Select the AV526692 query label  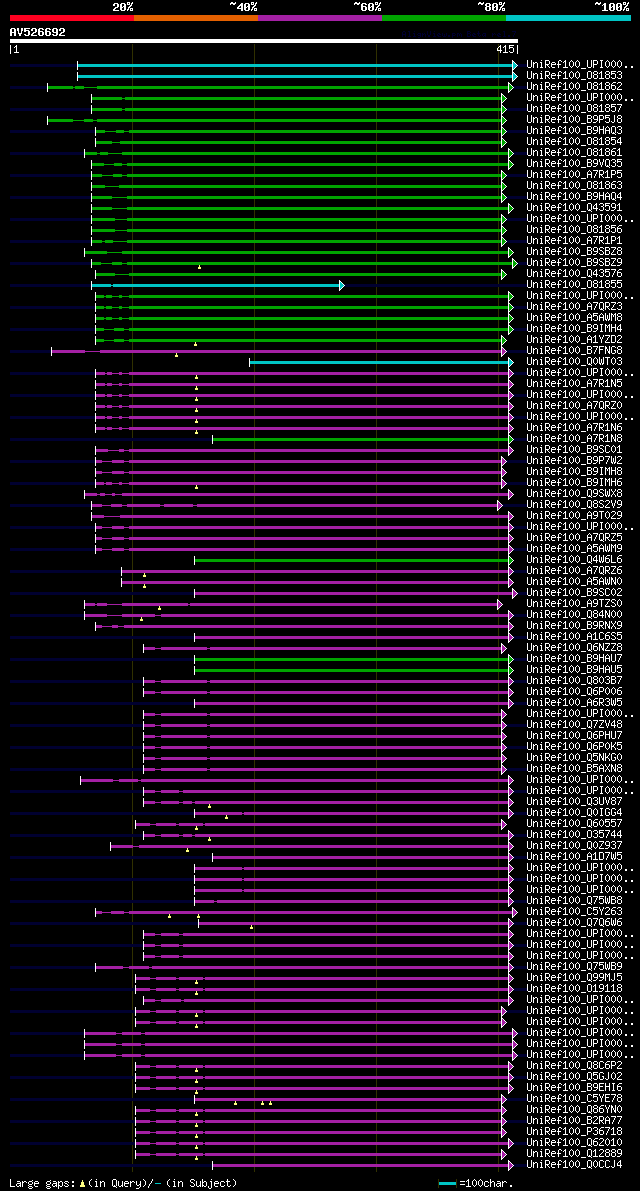pos(37,32)
